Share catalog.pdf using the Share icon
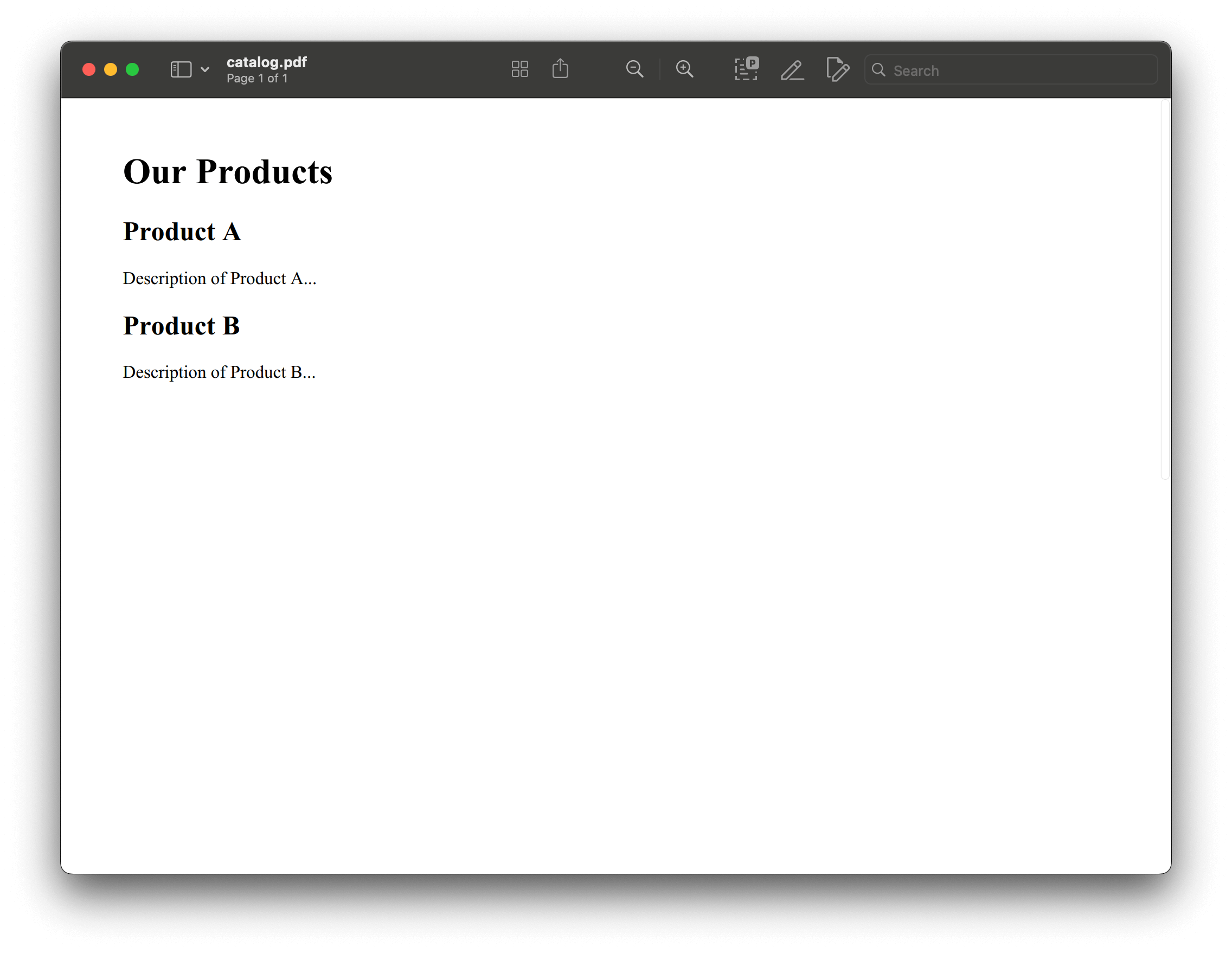The width and height of the screenshot is (1232, 954). click(x=560, y=69)
